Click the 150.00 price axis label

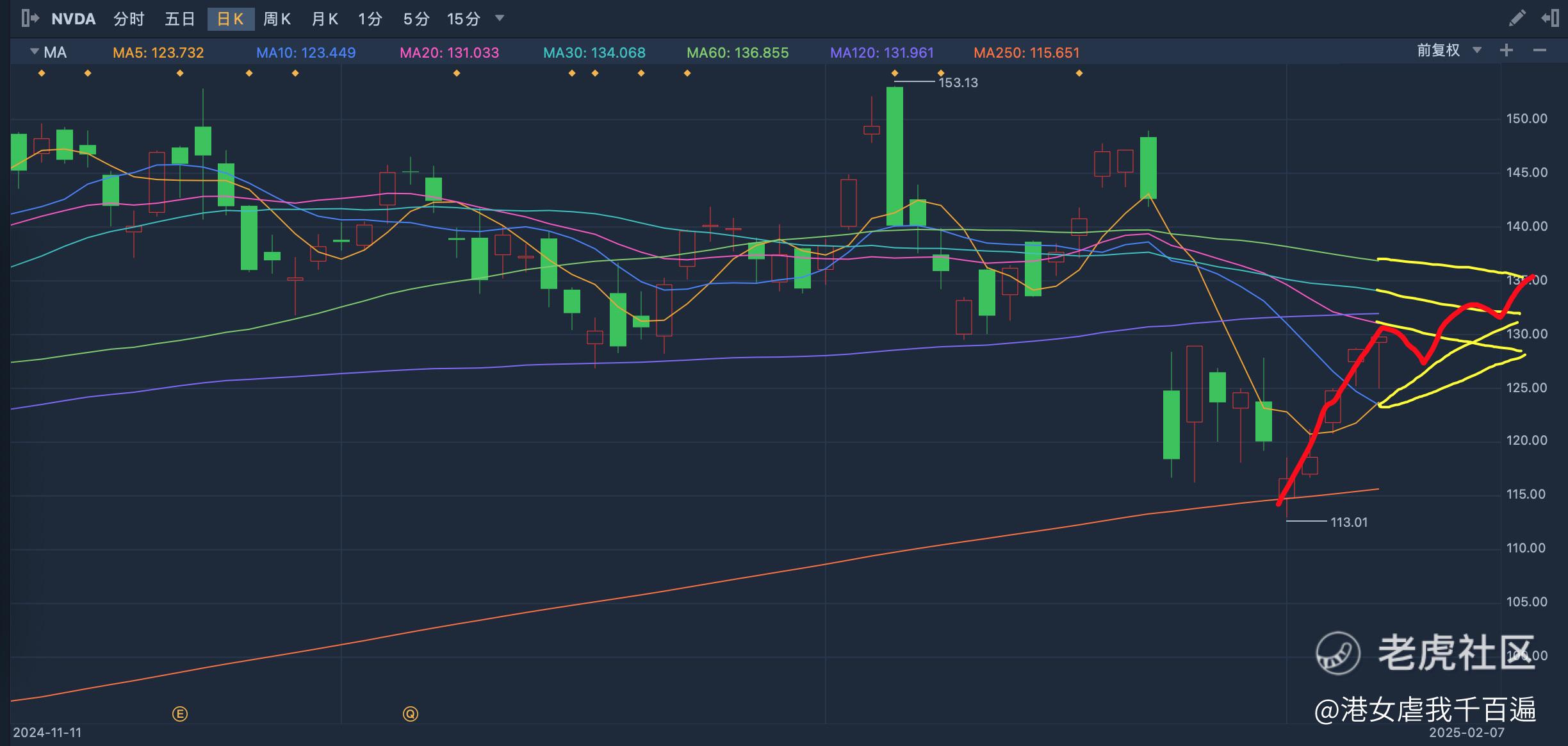coord(1527,119)
